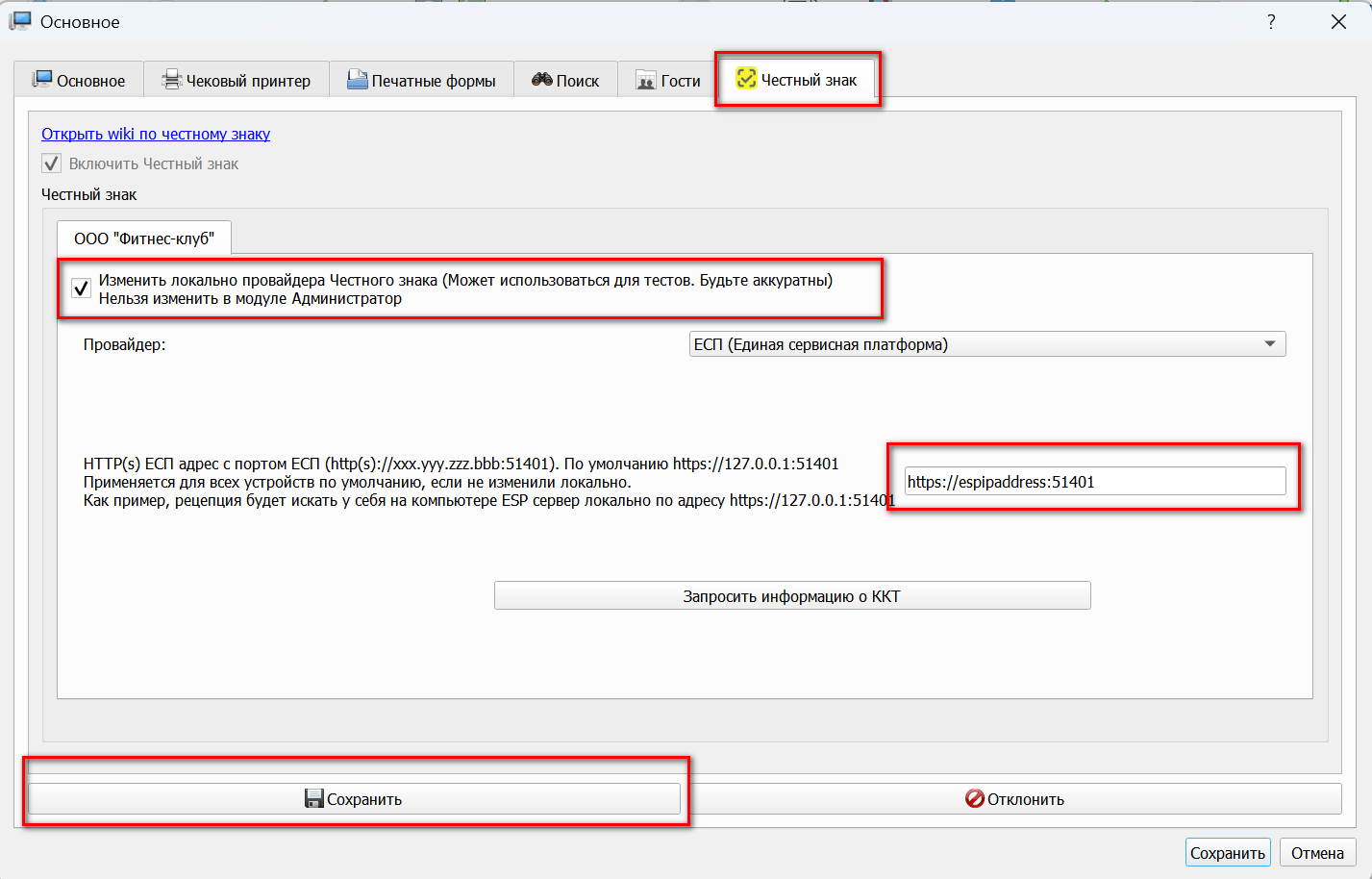The height and width of the screenshot is (879, 1372).
Task: Click the Честный знак group heading text
Action: click(x=88, y=194)
